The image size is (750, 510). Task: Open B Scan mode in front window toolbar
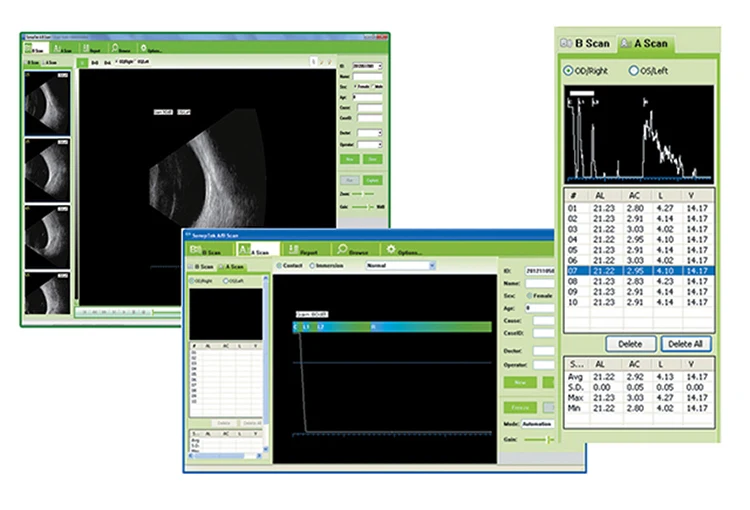205,250
